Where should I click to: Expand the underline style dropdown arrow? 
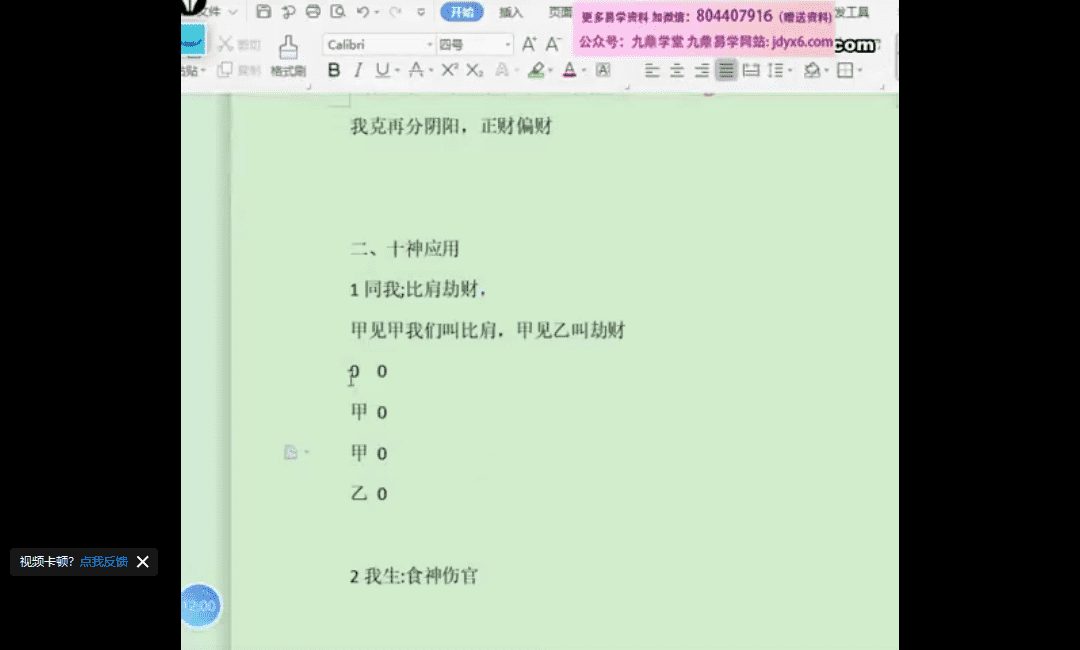point(397,71)
